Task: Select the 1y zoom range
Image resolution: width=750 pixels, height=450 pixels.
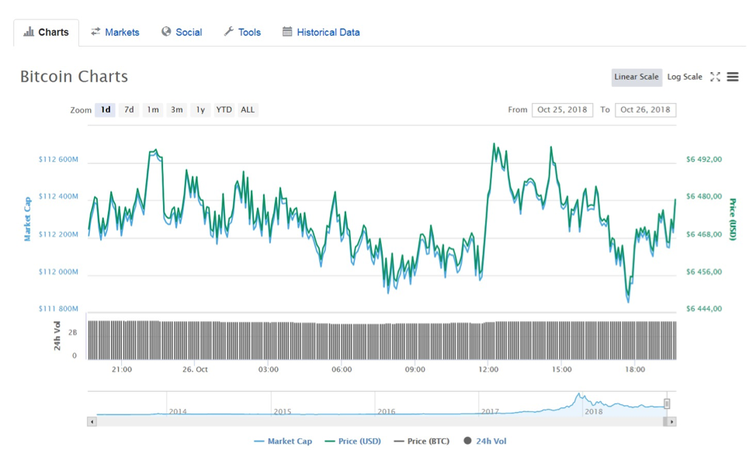Action: (x=200, y=110)
